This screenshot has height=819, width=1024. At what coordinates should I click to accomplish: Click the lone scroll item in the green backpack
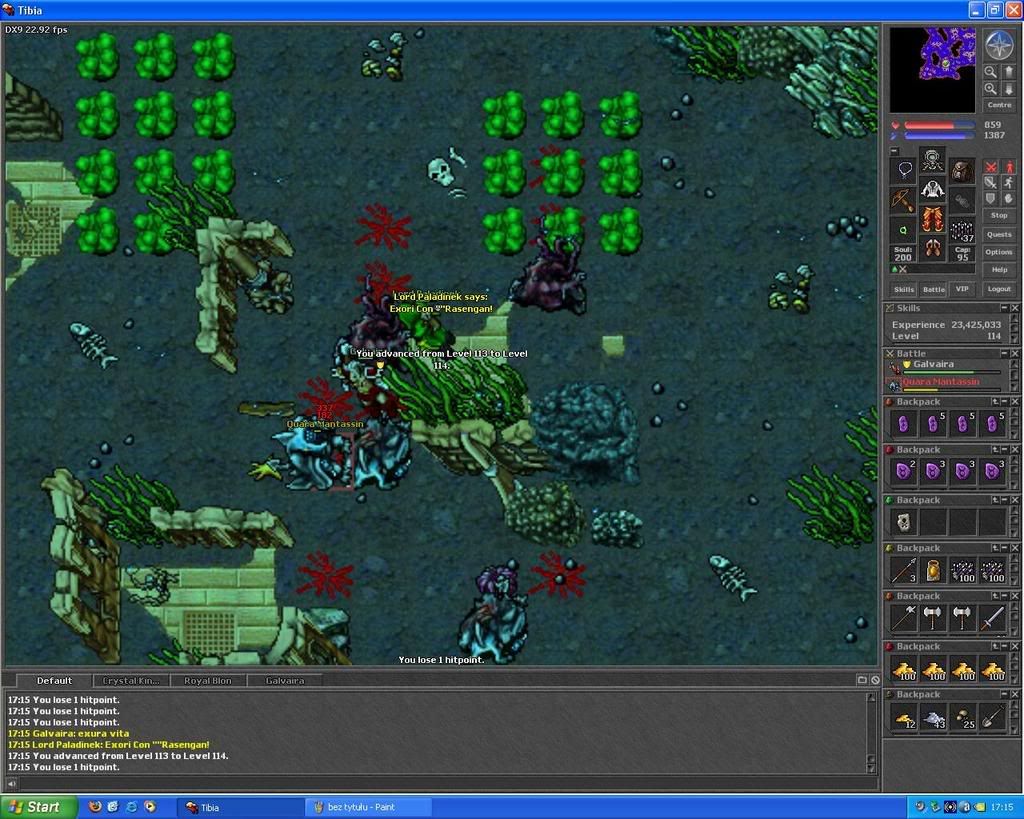[904, 522]
